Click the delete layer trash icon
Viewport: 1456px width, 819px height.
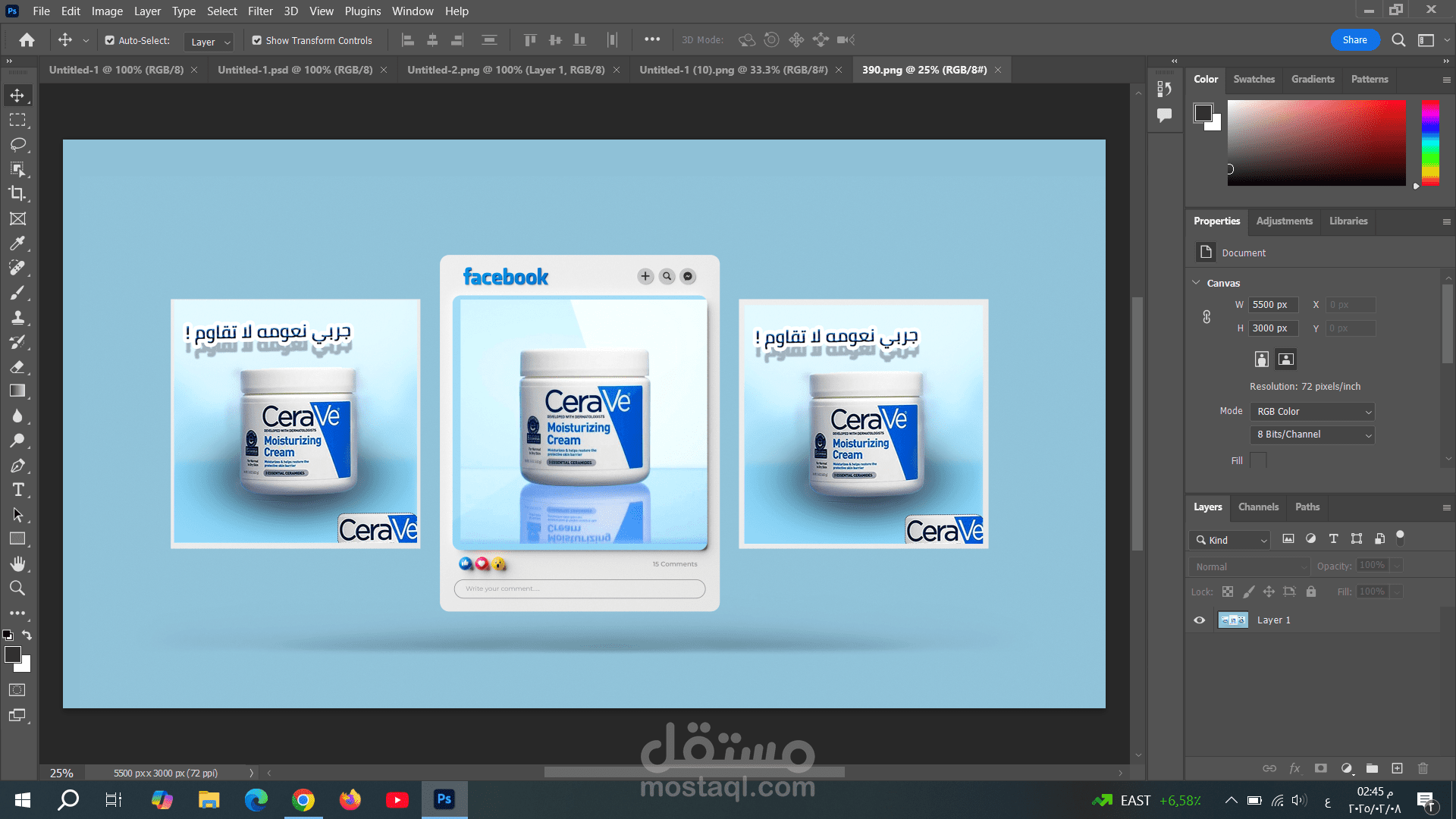coord(1423,768)
